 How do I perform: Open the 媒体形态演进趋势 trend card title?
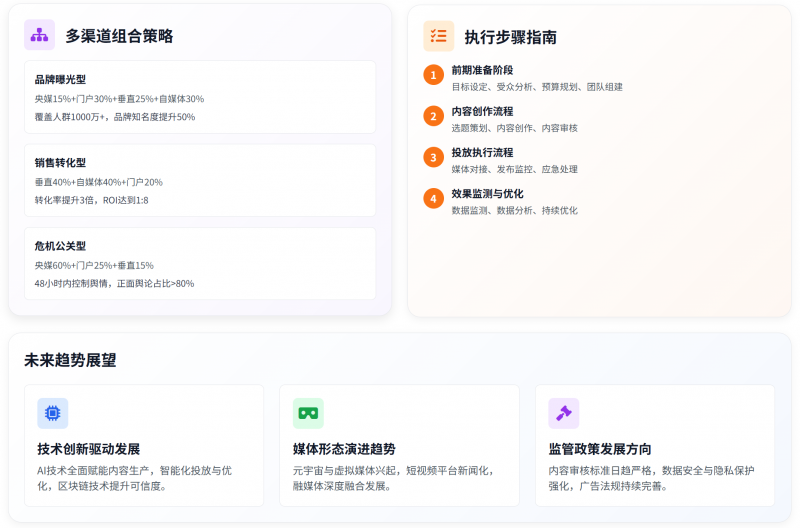344,449
